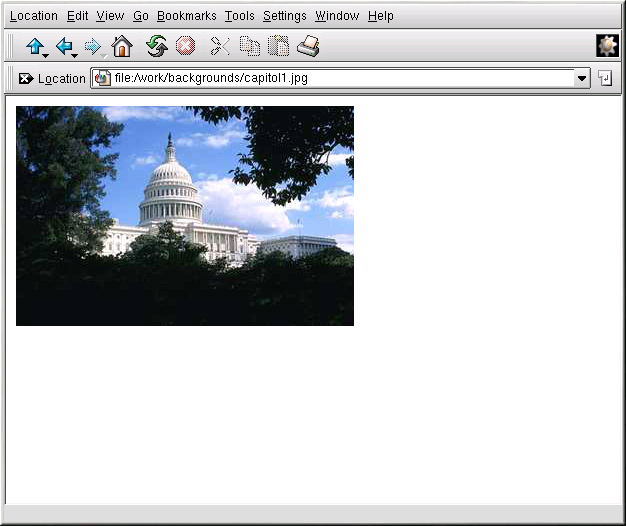Open the Tools menu
The image size is (626, 526).
(239, 16)
